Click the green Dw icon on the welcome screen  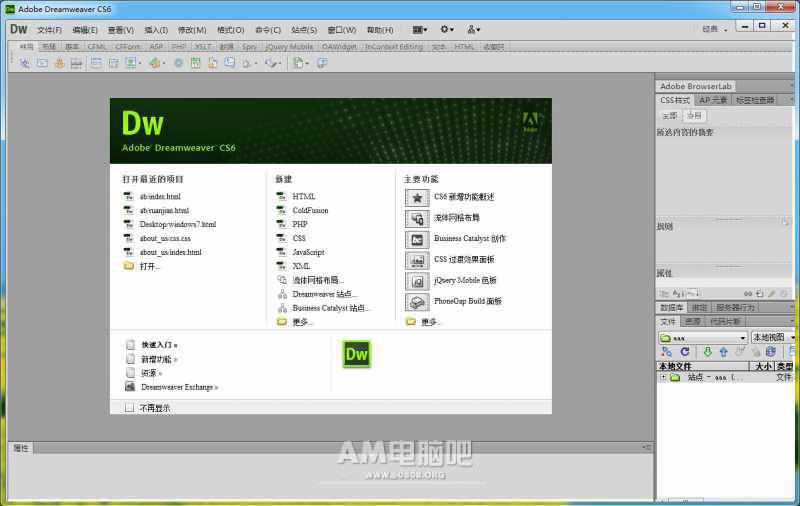(x=356, y=354)
